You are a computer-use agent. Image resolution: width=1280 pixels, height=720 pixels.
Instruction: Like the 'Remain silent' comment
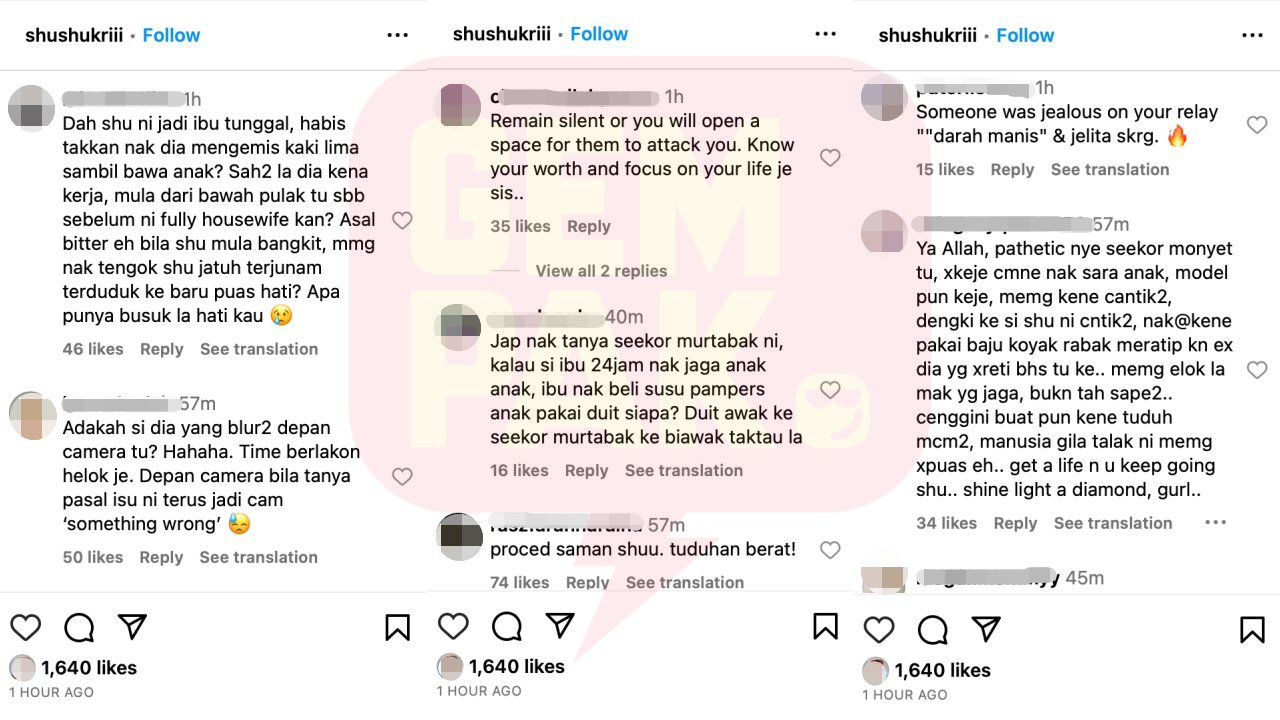click(829, 157)
